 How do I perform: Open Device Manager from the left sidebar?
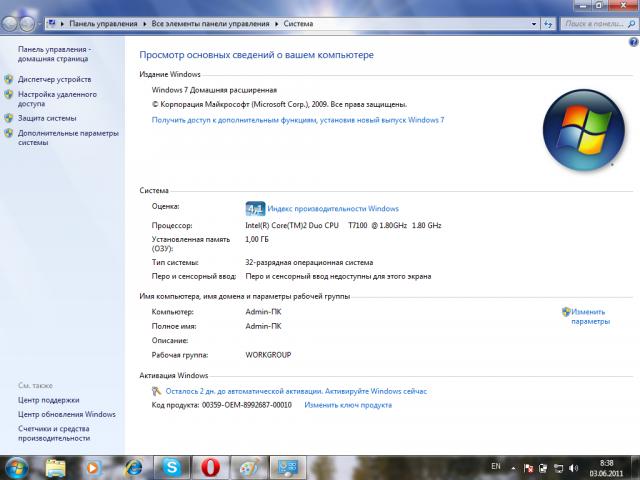[x=54, y=79]
